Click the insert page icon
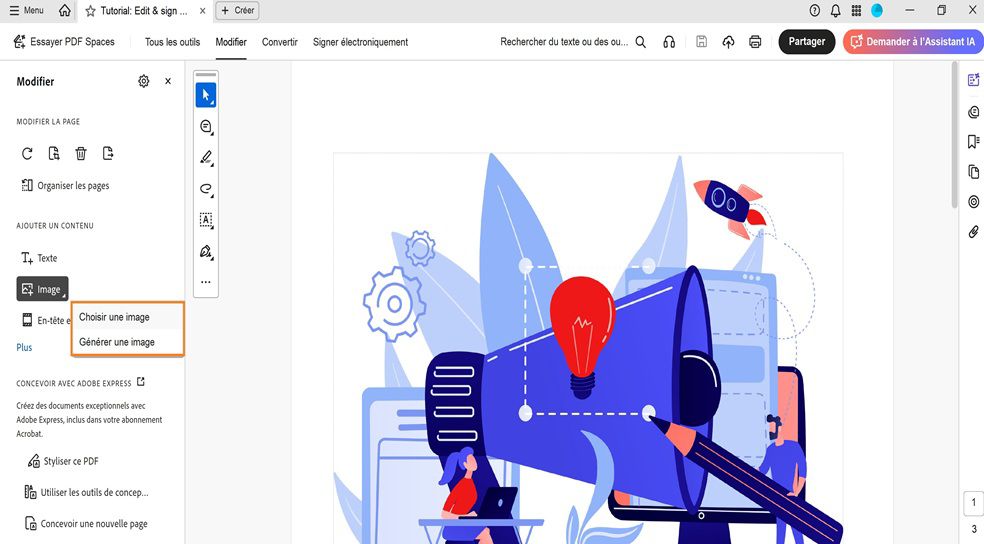Screen dimensions: 984x544 click(54, 154)
